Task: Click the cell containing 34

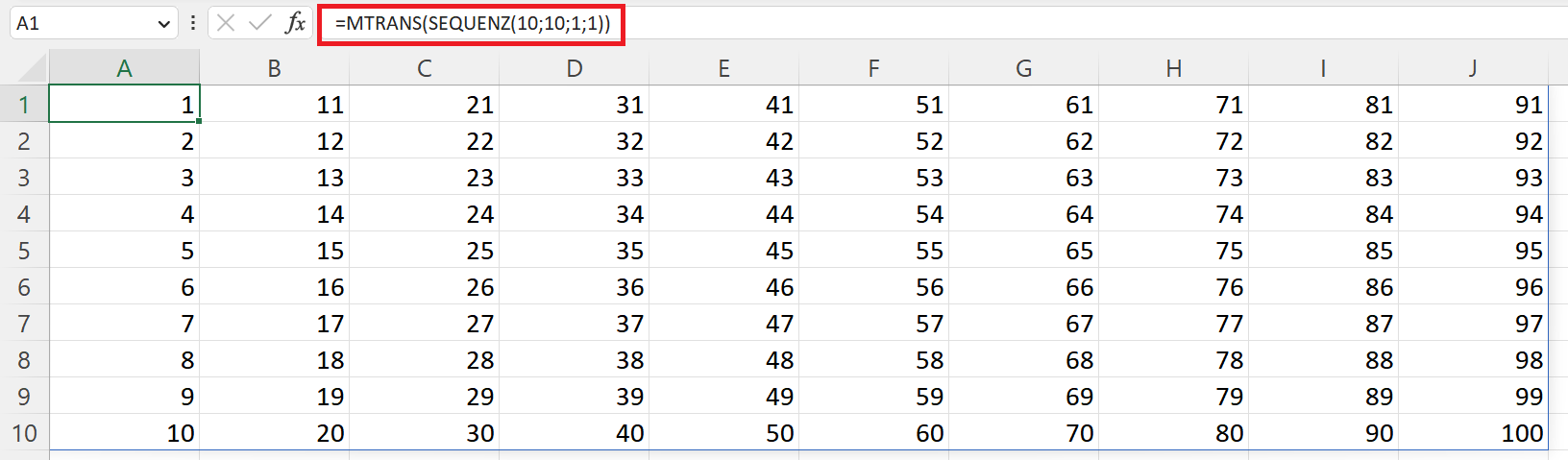Action: [x=574, y=213]
